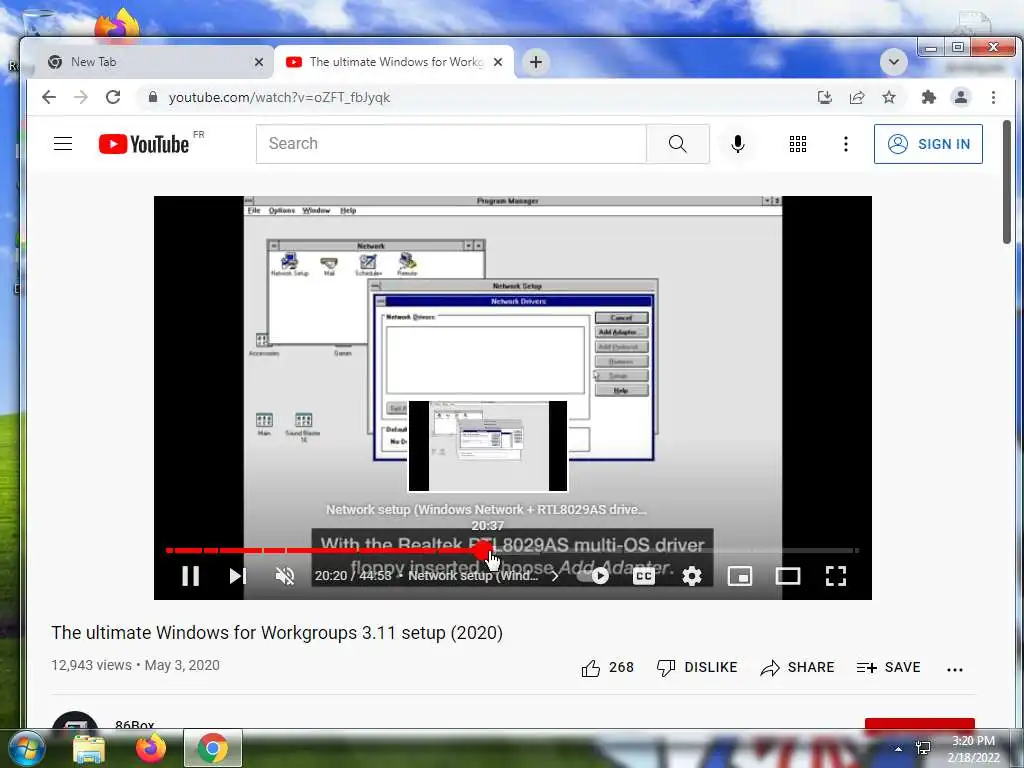
Task: Open a new browser tab
Action: (536, 62)
